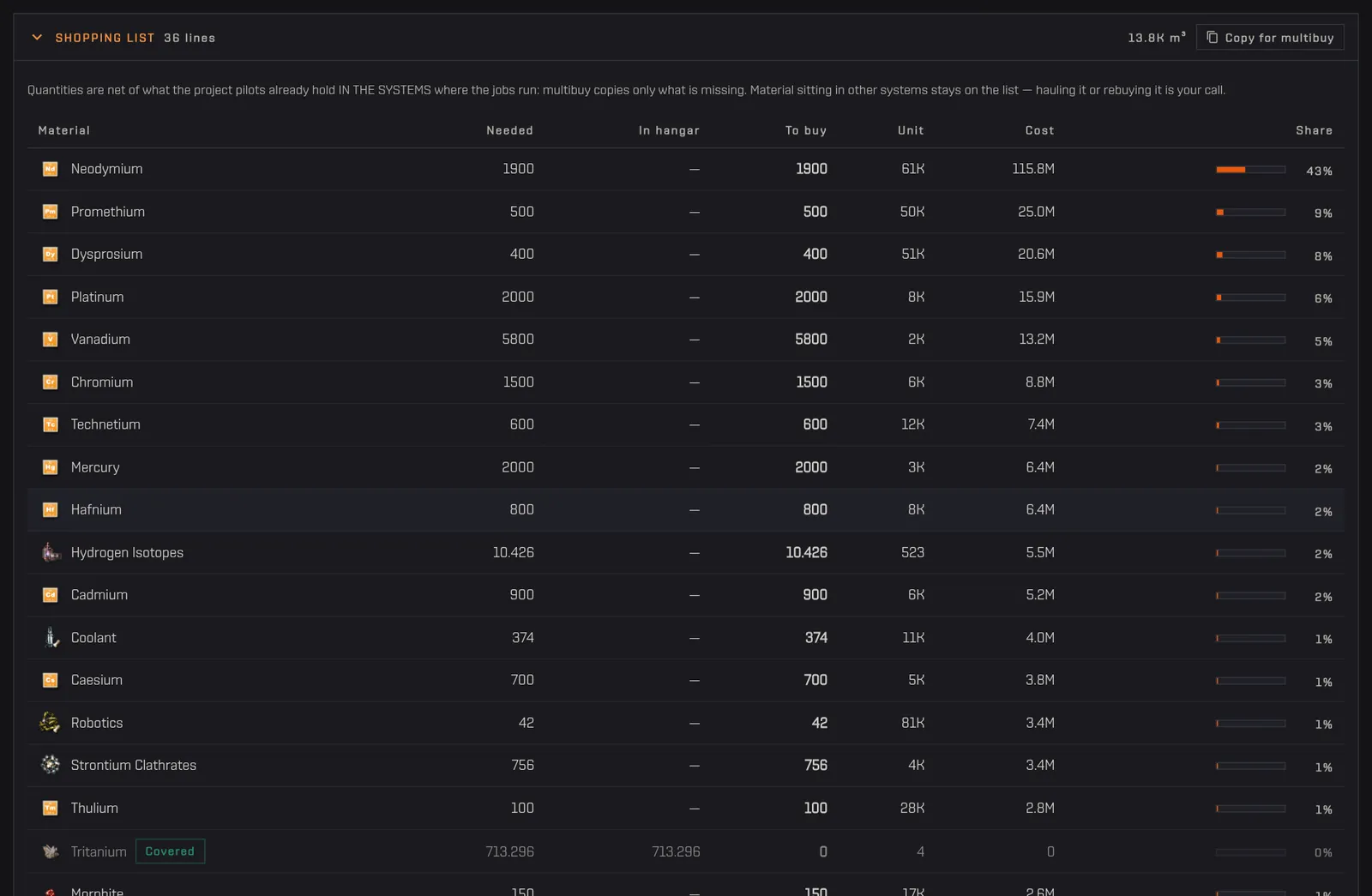
Task: Click the Technetium material icon
Action: tap(51, 424)
